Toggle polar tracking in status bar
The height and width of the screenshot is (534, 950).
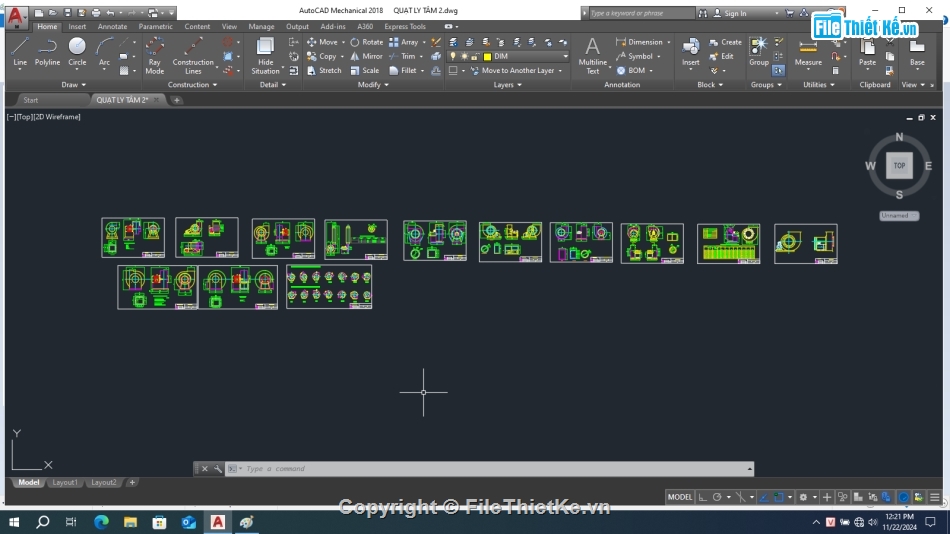pyautogui.click(x=717, y=497)
